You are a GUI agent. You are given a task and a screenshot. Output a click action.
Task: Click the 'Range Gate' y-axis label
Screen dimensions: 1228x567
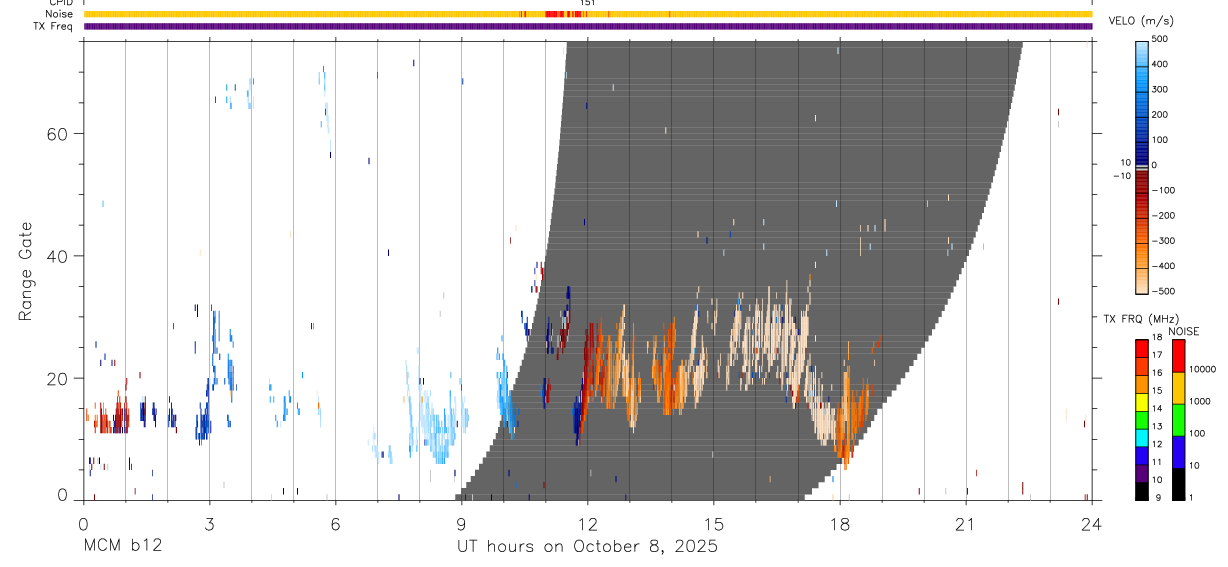click(x=25, y=271)
